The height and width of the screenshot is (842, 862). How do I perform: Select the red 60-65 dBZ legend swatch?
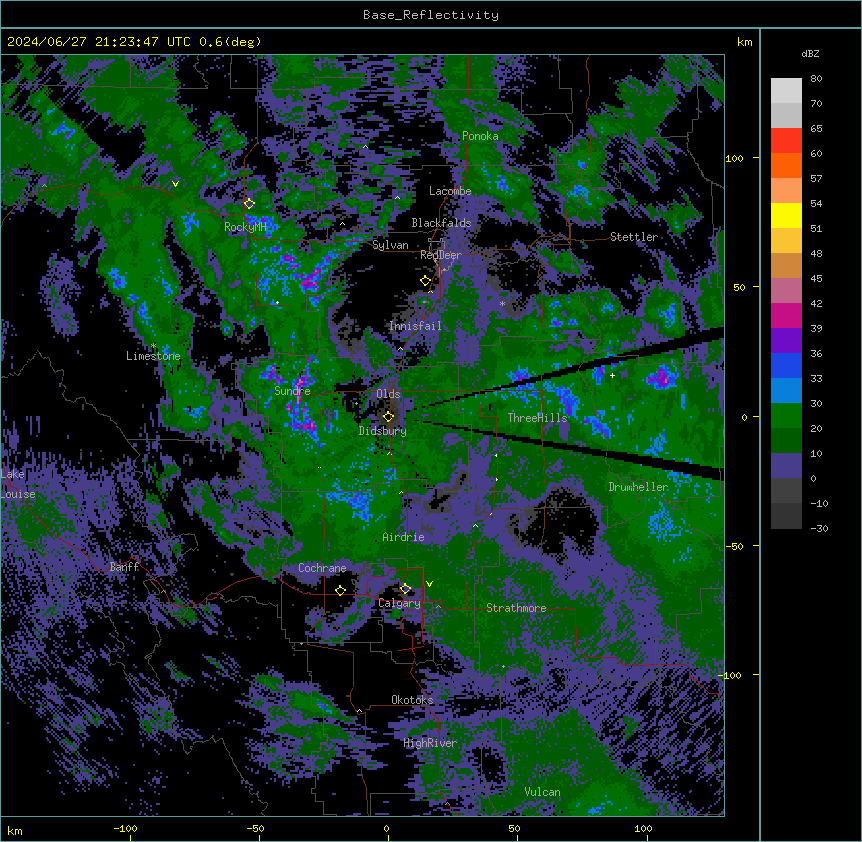pyautogui.click(x=786, y=141)
